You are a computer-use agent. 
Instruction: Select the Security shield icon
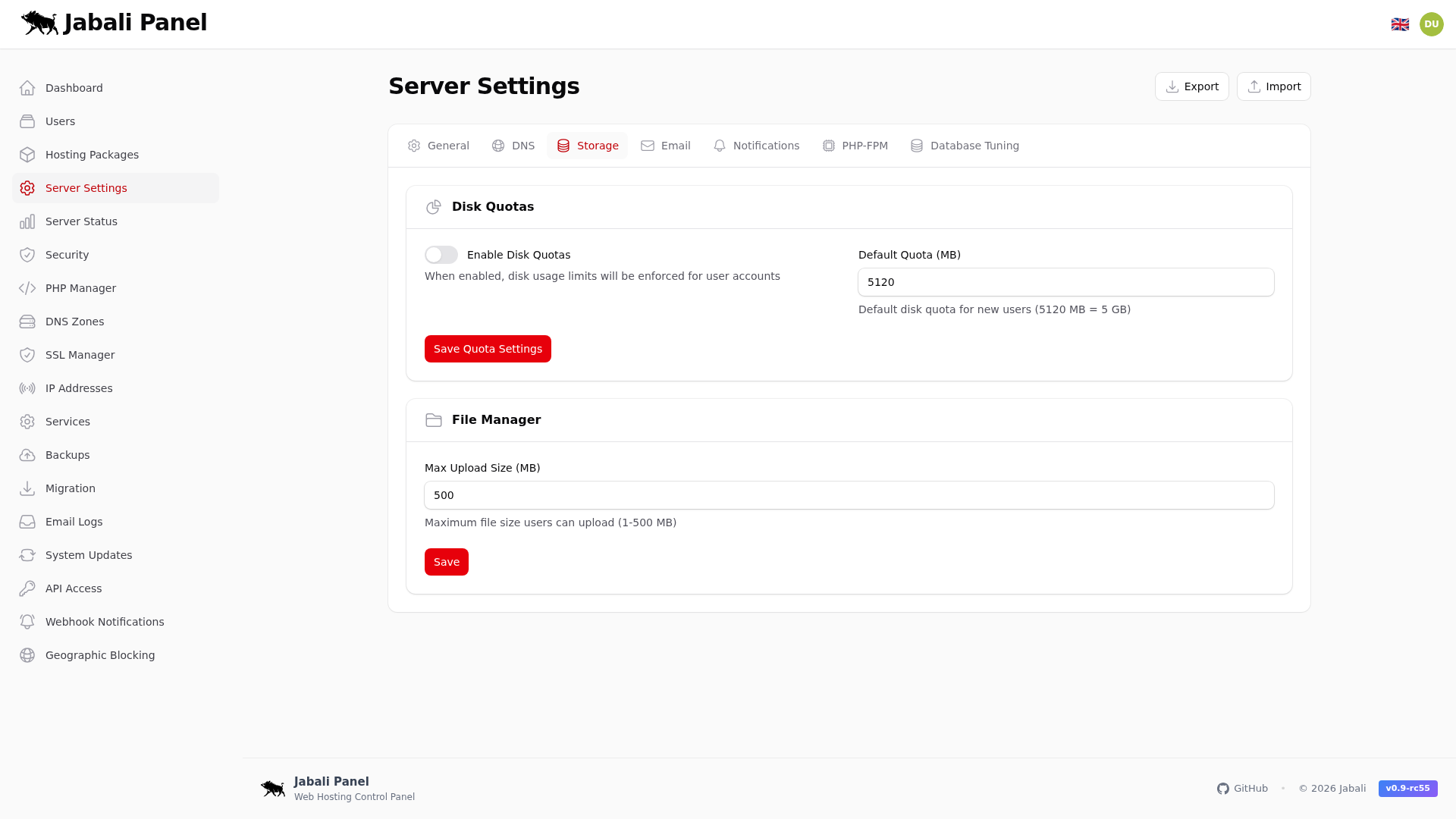coord(27,254)
